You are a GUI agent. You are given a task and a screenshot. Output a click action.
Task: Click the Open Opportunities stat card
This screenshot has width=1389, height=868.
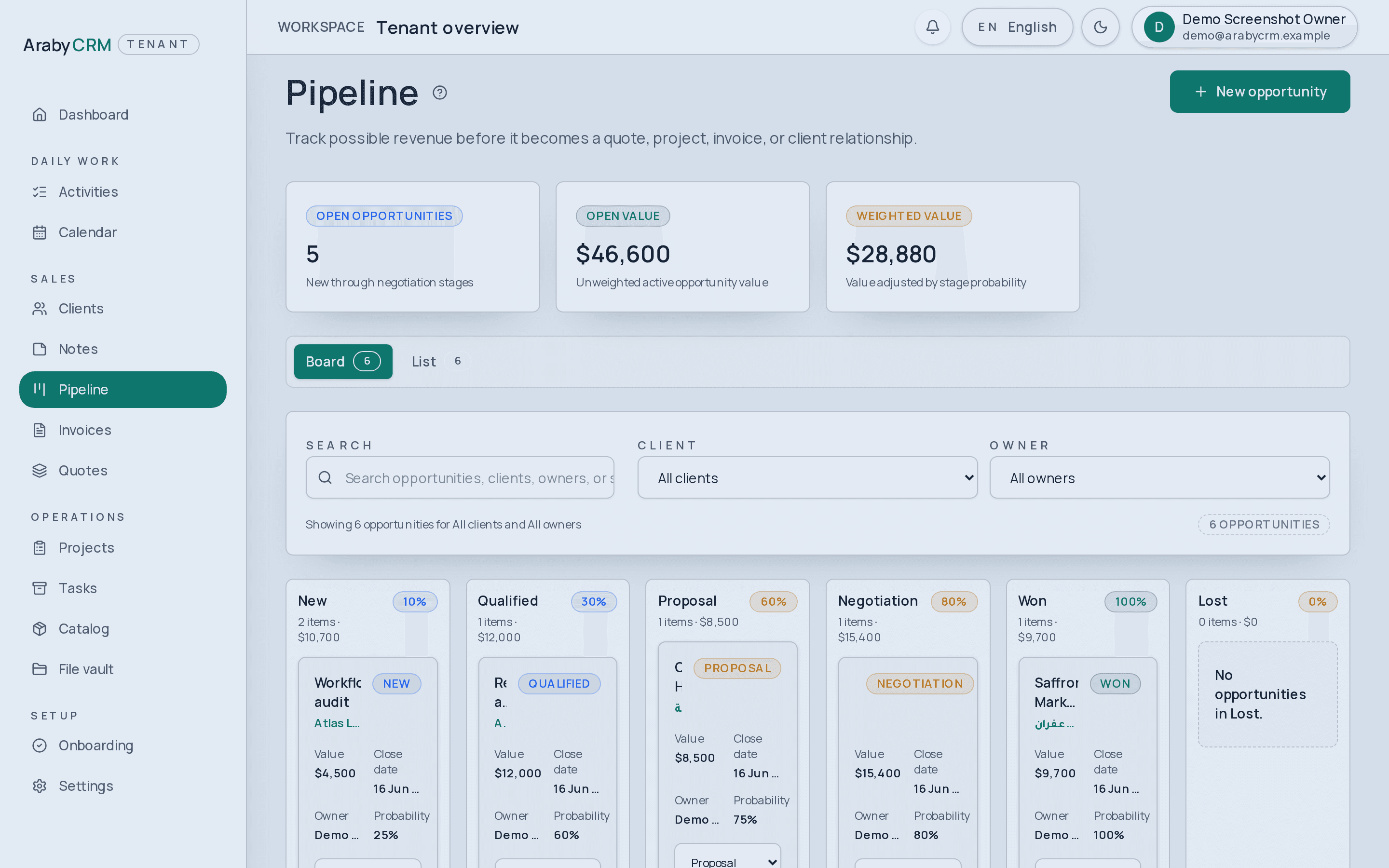(x=413, y=247)
